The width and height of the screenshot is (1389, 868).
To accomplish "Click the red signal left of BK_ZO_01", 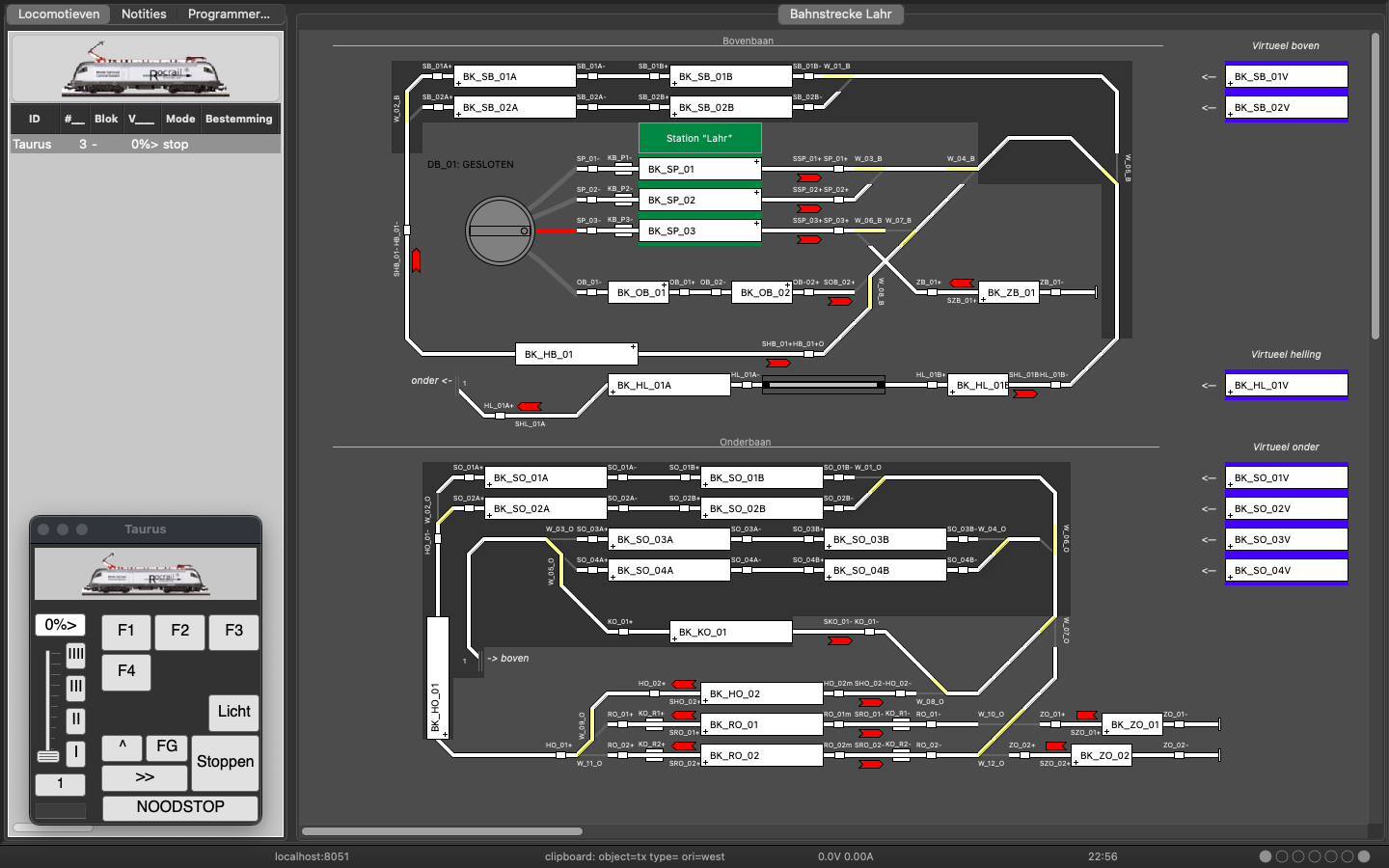I will tap(1086, 715).
